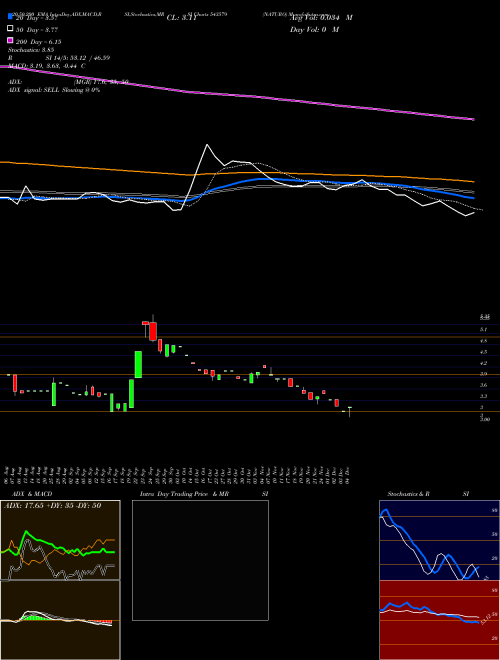Click the white 50 Day EMA legend swatch

(x=10, y=29)
